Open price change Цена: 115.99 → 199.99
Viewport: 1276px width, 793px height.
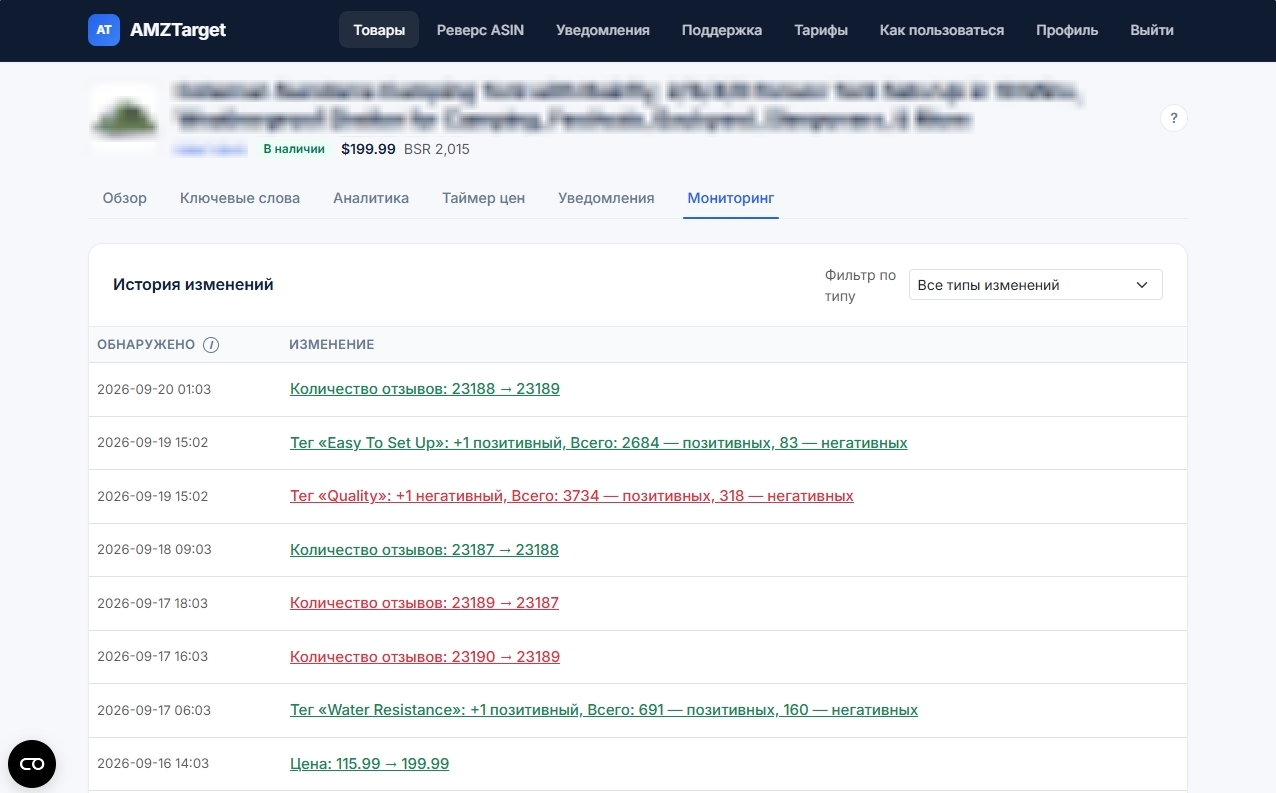[370, 764]
